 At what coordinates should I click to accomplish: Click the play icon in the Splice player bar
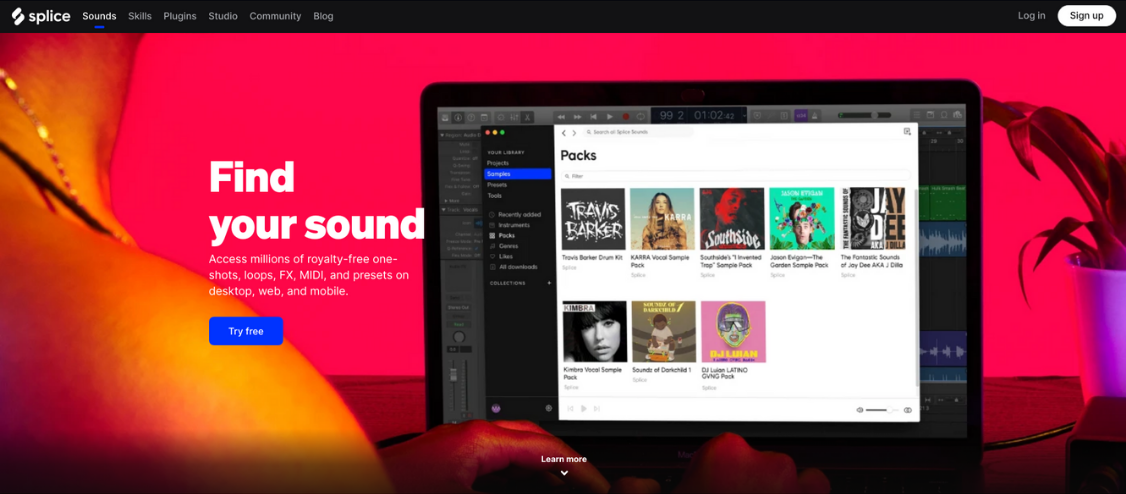coord(583,408)
